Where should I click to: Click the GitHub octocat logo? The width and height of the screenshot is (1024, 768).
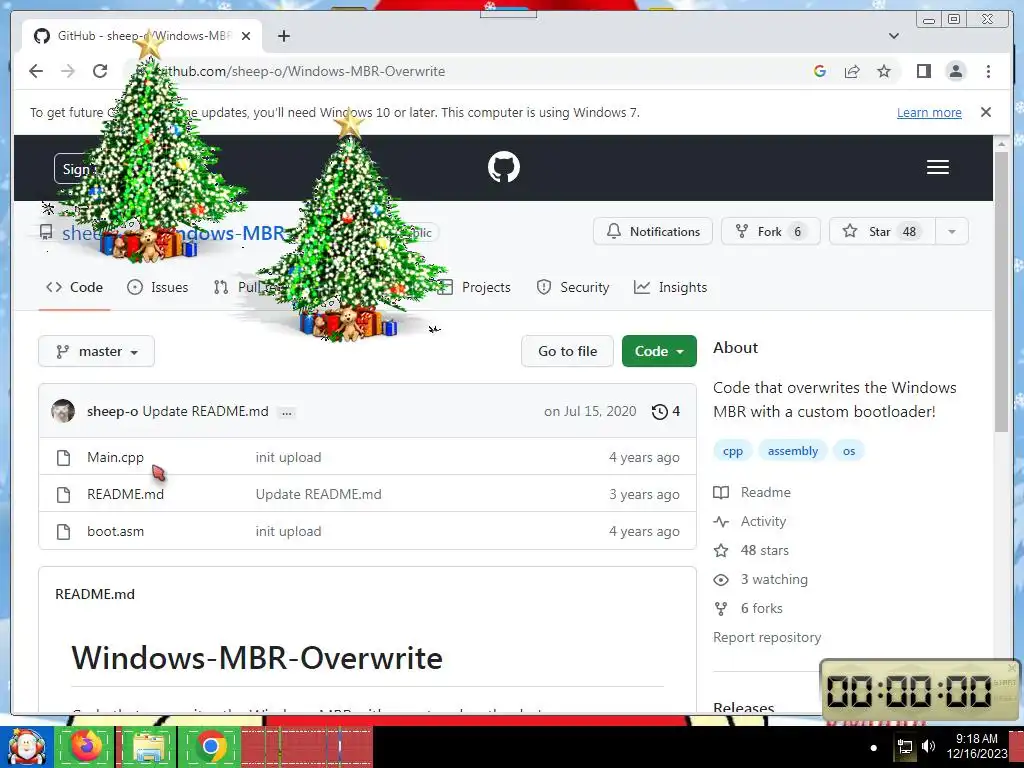click(x=504, y=167)
